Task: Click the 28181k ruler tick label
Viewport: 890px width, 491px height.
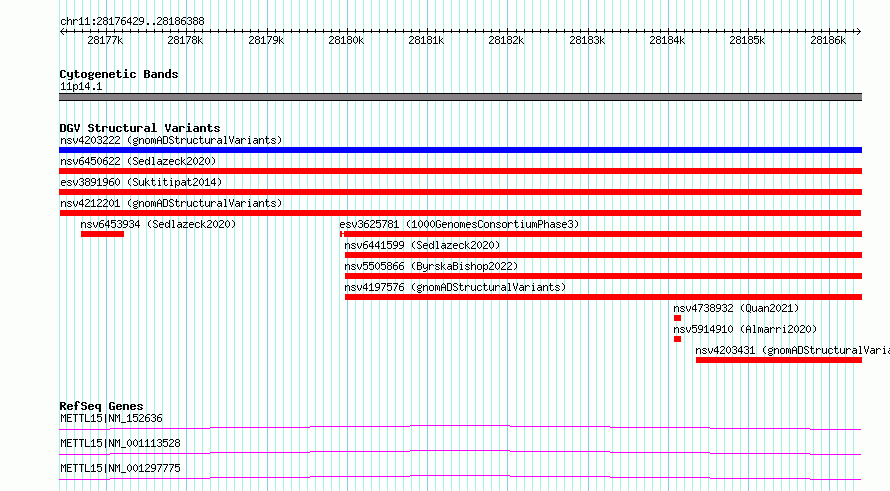Action: (x=426, y=41)
